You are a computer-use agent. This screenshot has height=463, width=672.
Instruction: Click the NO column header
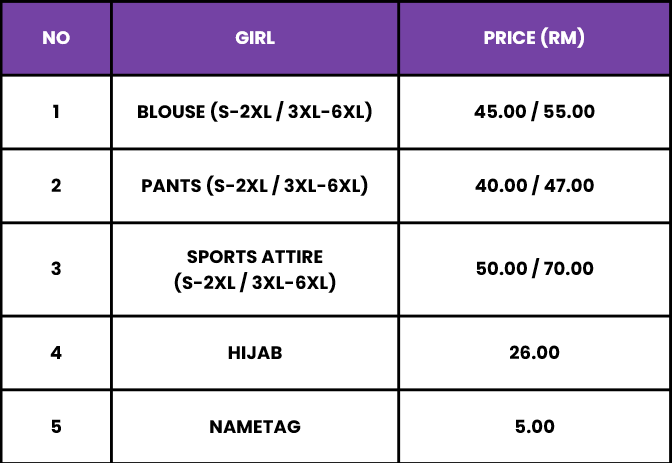point(56,38)
